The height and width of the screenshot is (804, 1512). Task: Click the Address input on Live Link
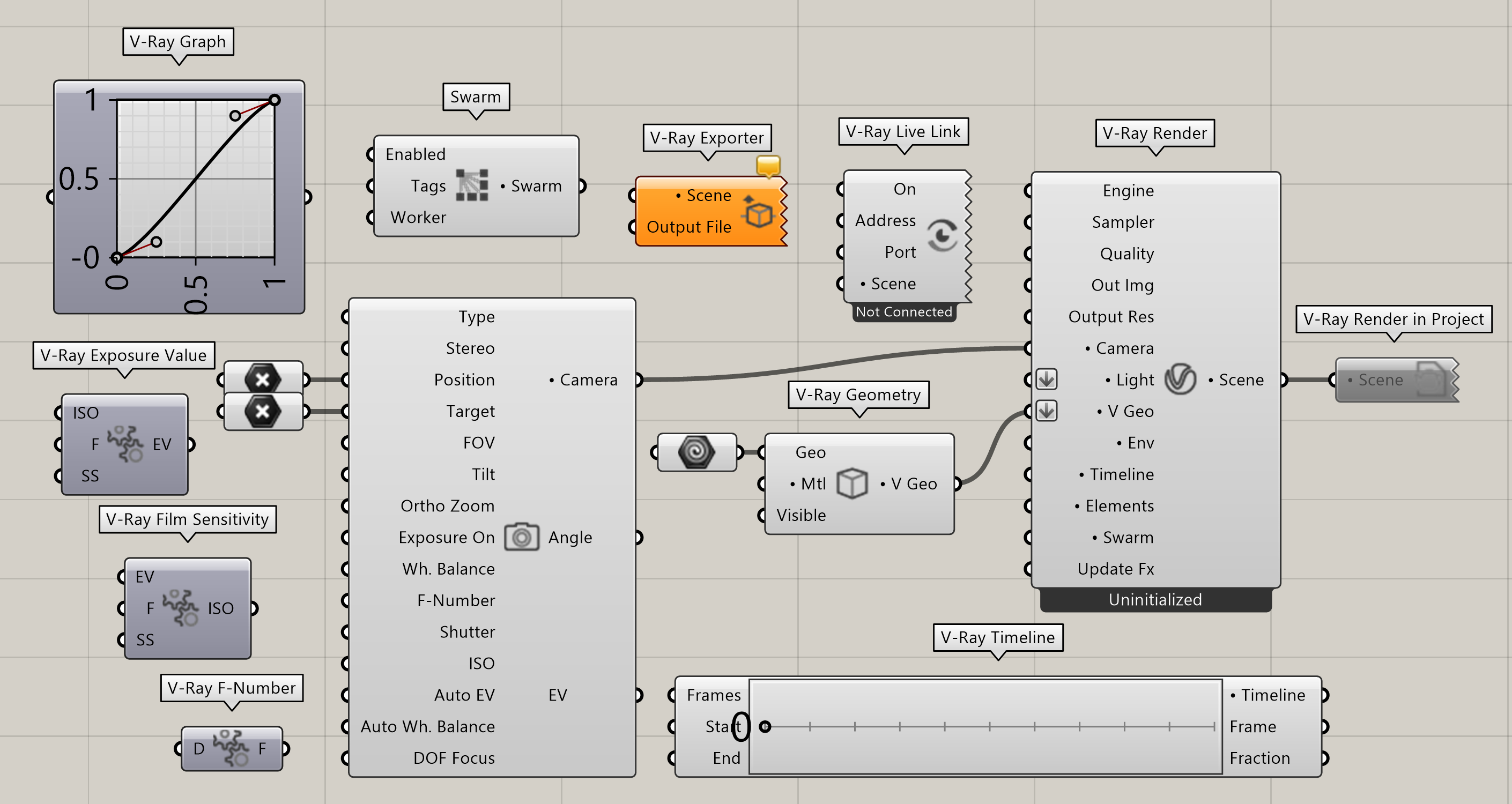(x=885, y=221)
